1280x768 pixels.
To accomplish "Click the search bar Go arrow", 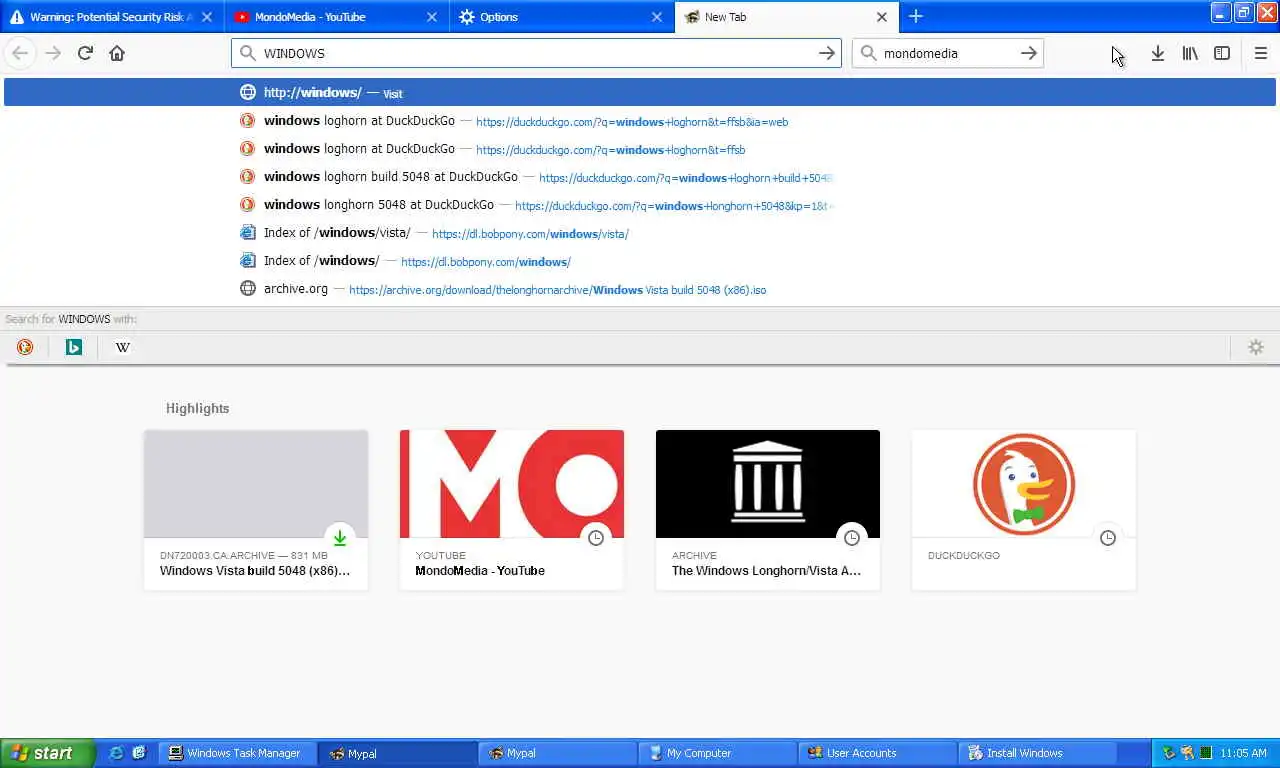I will pos(1029,53).
